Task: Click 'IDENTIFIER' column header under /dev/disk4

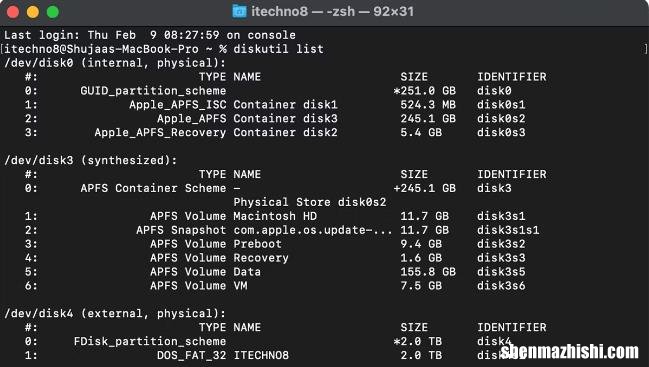Action: point(512,327)
